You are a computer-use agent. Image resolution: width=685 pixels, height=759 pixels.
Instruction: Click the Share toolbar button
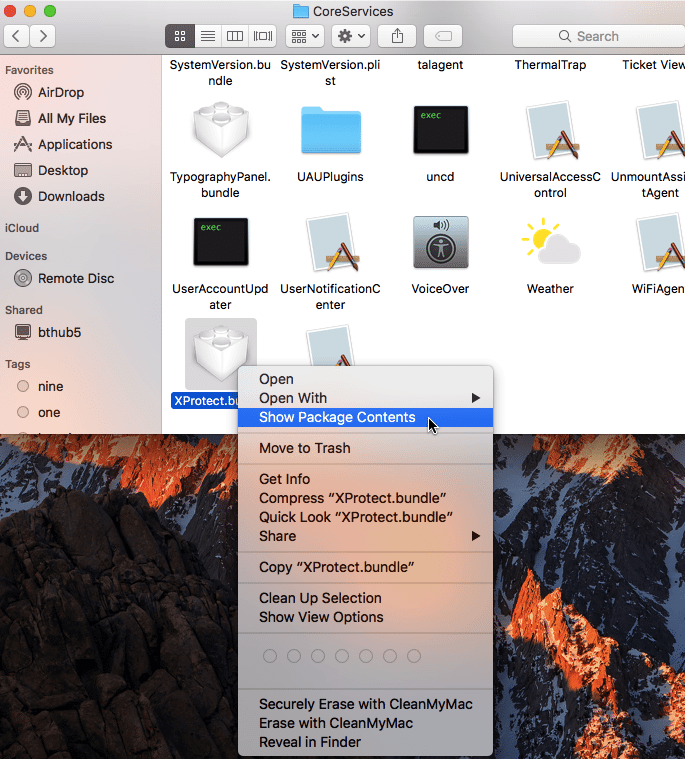point(397,36)
